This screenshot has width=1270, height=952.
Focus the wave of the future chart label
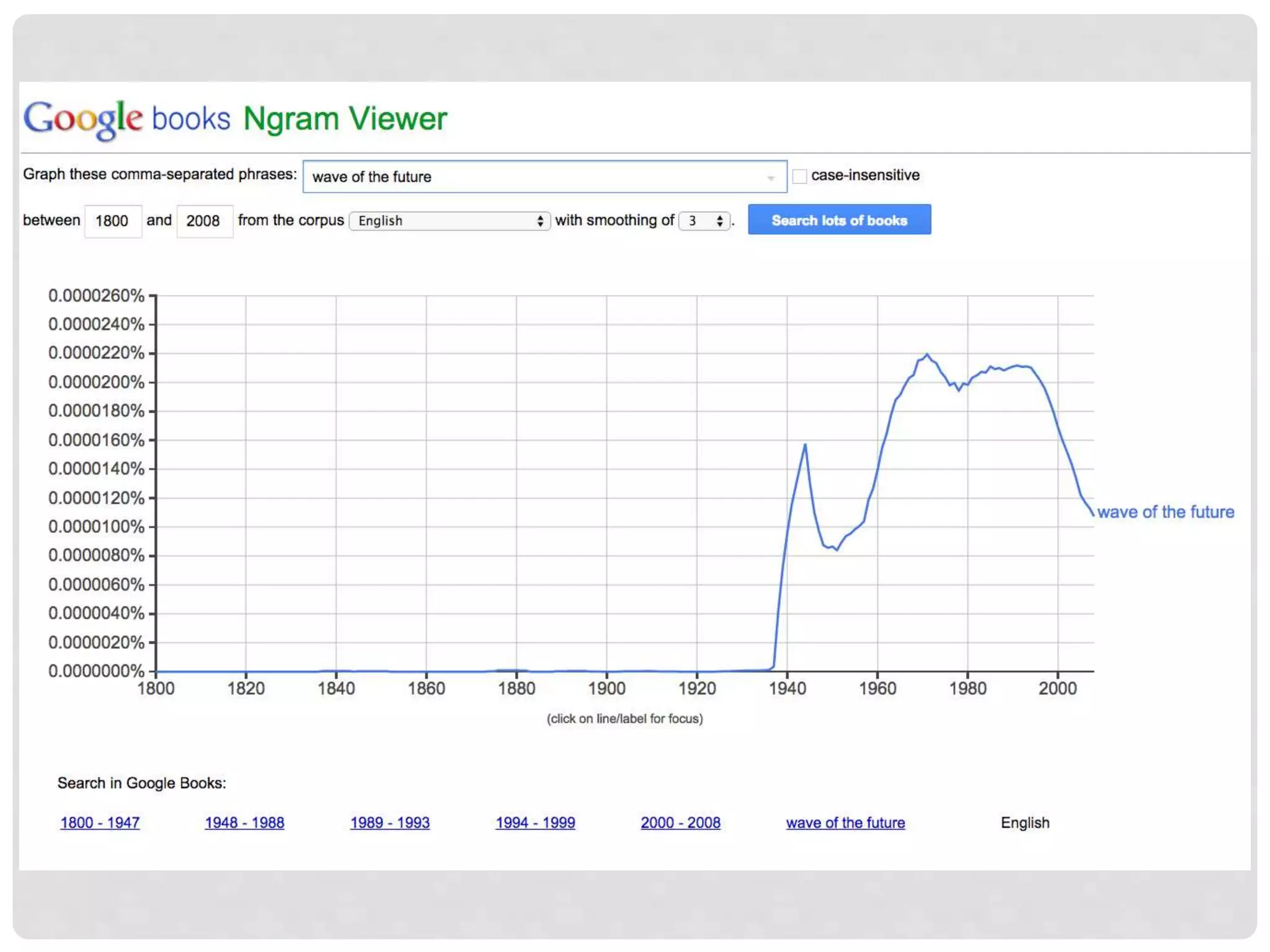coord(1165,512)
